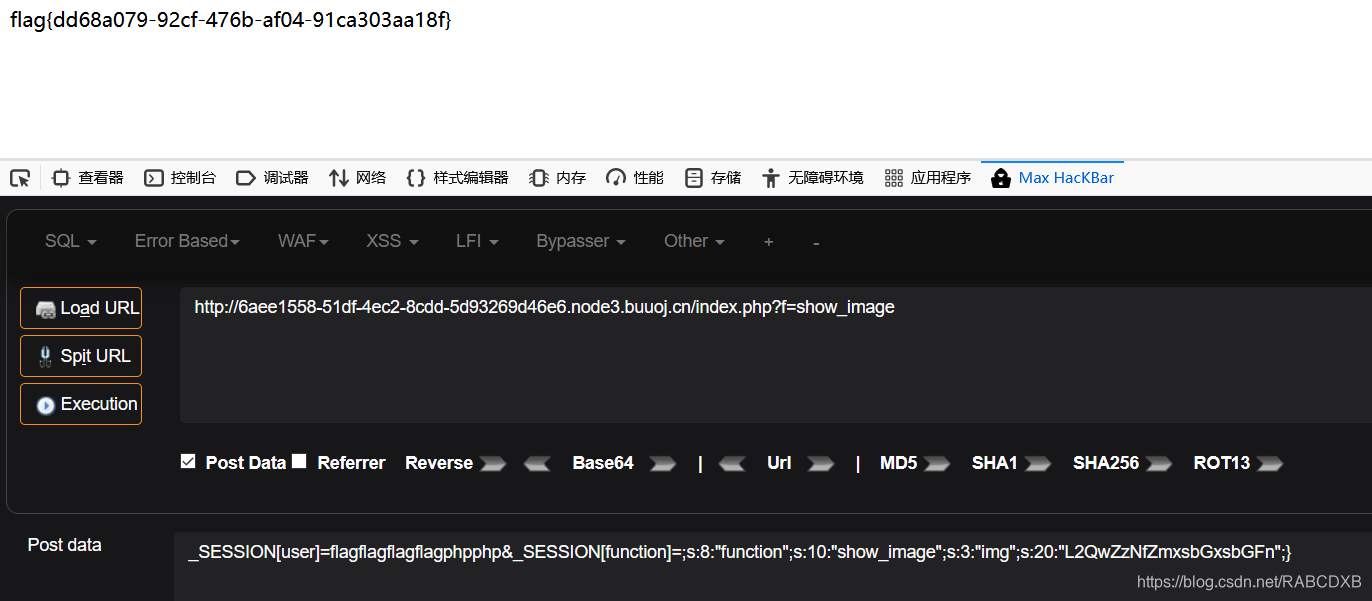Image resolution: width=1372 pixels, height=601 pixels.
Task: Open the SQL dropdown menu
Action: 69,241
